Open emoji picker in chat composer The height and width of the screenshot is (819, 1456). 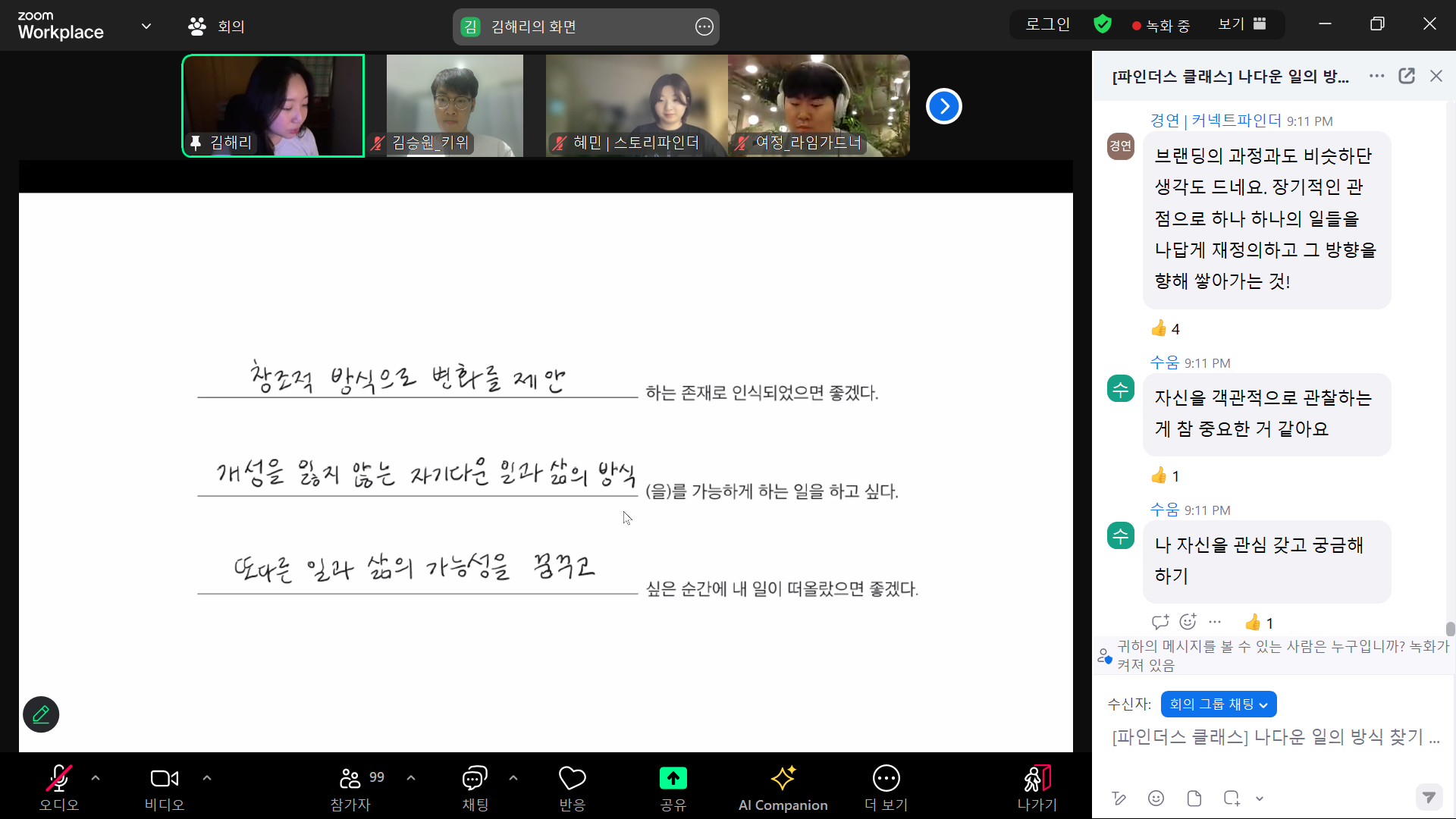point(1156,798)
